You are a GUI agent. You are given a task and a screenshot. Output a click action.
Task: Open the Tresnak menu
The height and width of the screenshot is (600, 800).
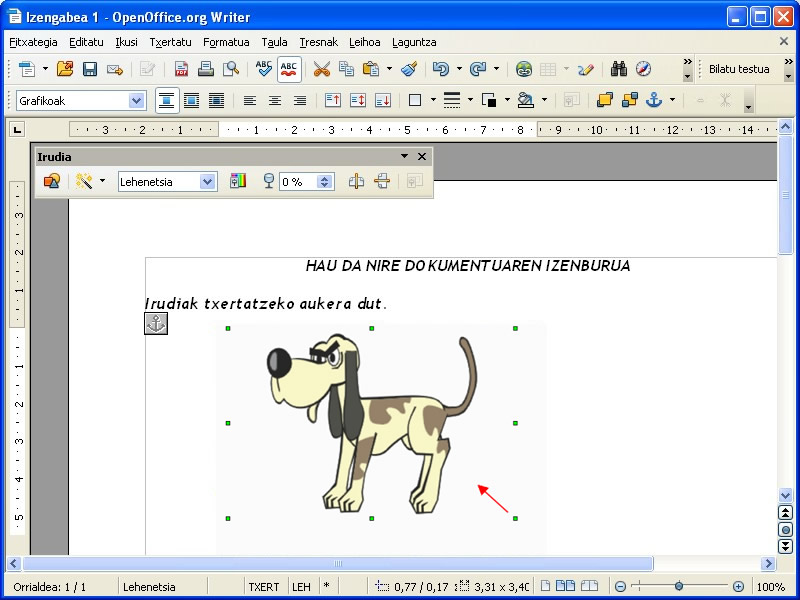pos(318,42)
